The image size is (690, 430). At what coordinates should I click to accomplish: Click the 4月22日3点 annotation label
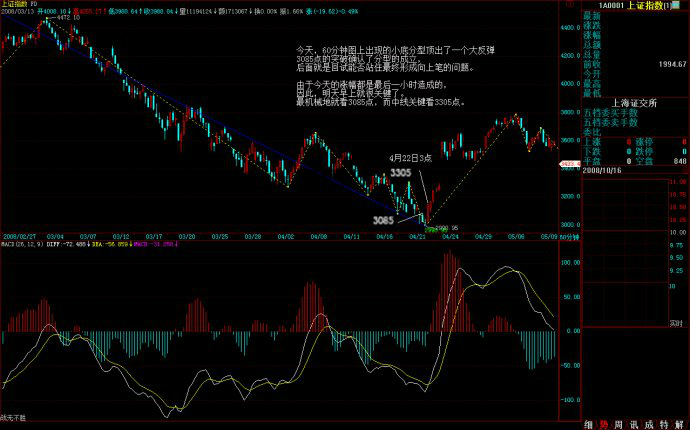coord(410,158)
